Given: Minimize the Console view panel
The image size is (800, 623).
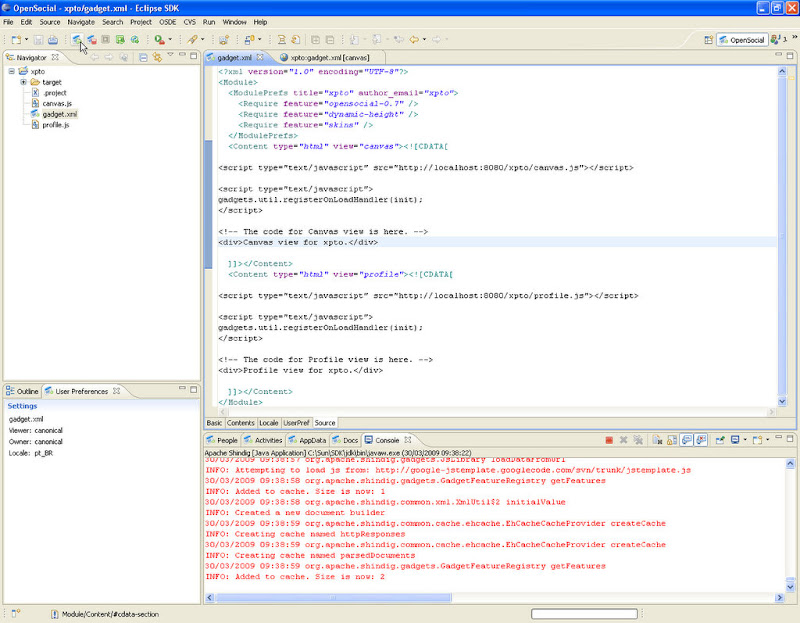Looking at the screenshot, I should (779, 438).
